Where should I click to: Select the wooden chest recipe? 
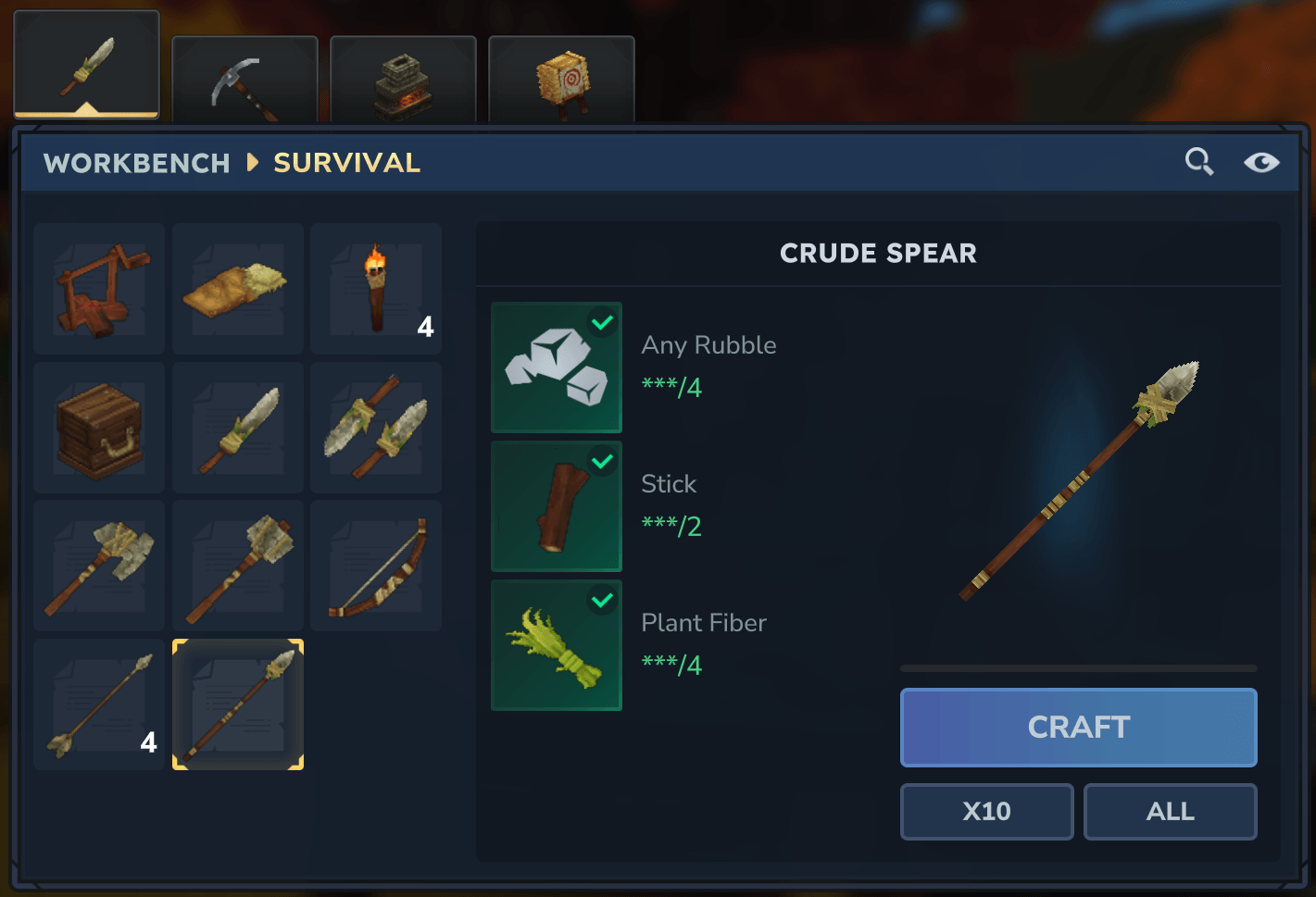click(99, 428)
